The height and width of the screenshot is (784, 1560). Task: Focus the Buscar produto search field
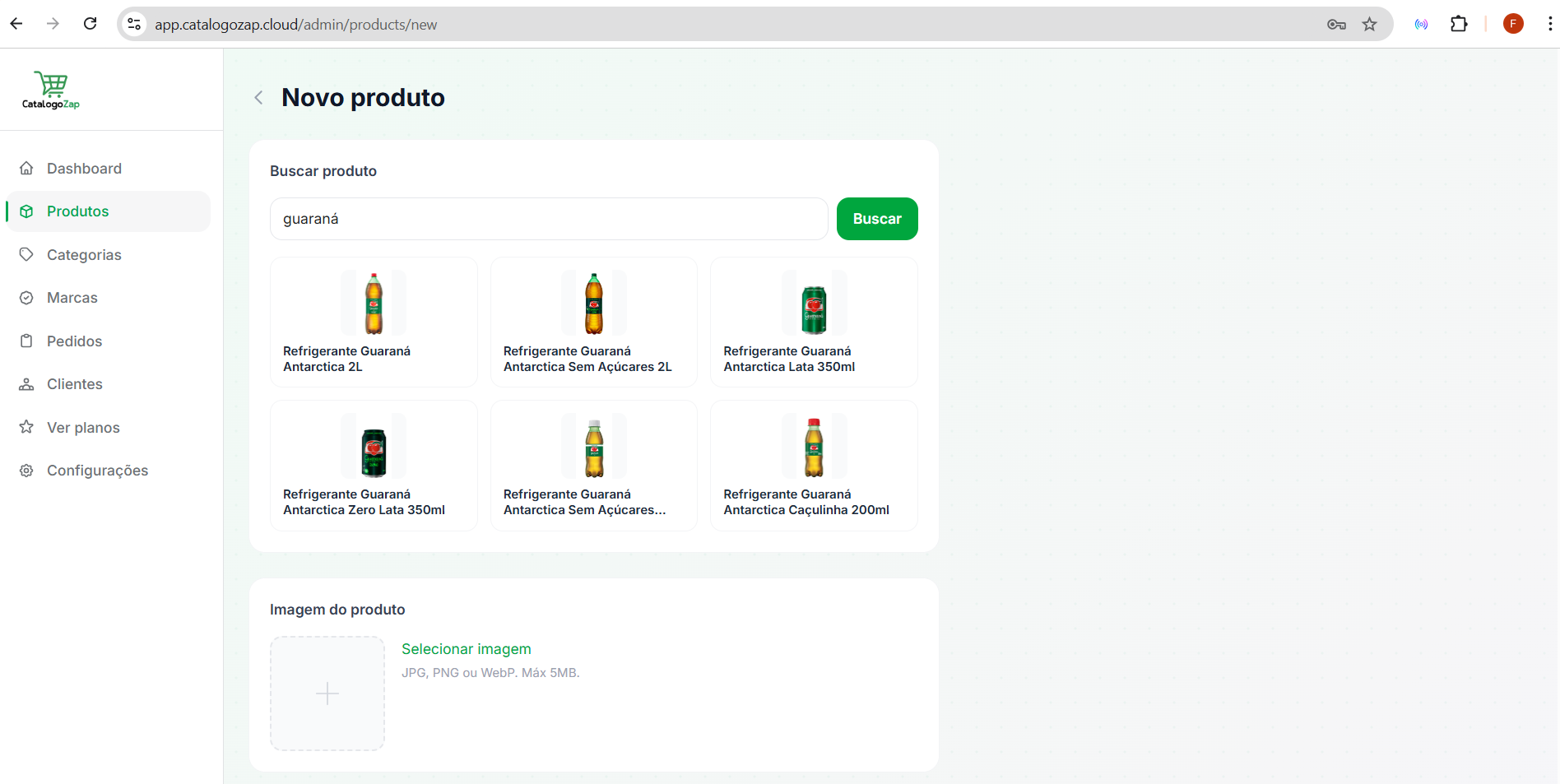(x=549, y=219)
